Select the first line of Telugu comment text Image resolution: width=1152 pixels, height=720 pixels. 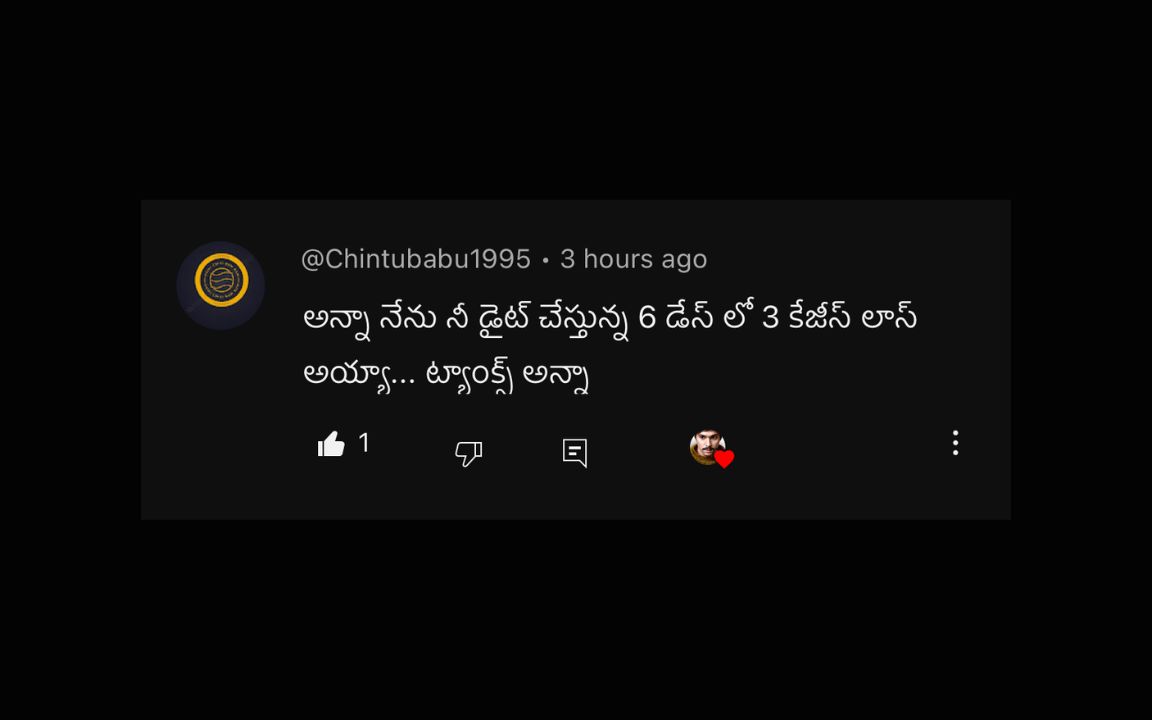pos(610,319)
